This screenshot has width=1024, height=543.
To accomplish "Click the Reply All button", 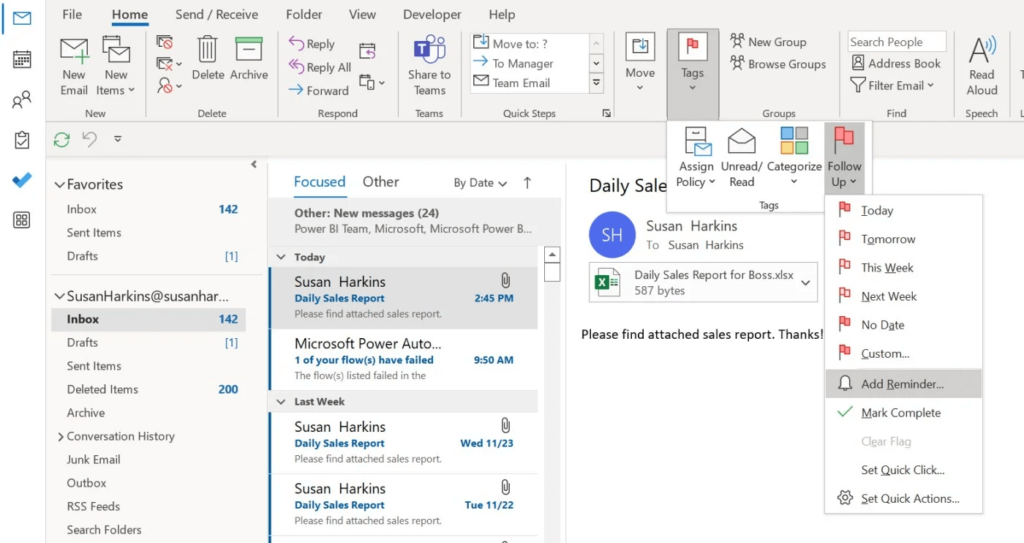I will point(320,67).
